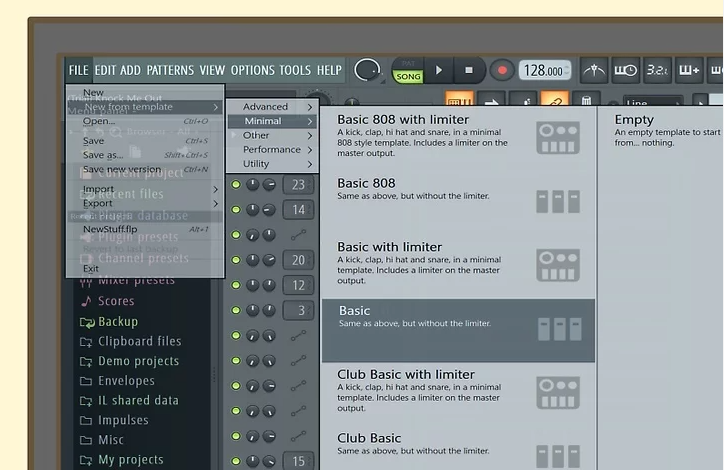Toggle the PAT/SONG mode switch
The width and height of the screenshot is (724, 470).
[x=408, y=71]
